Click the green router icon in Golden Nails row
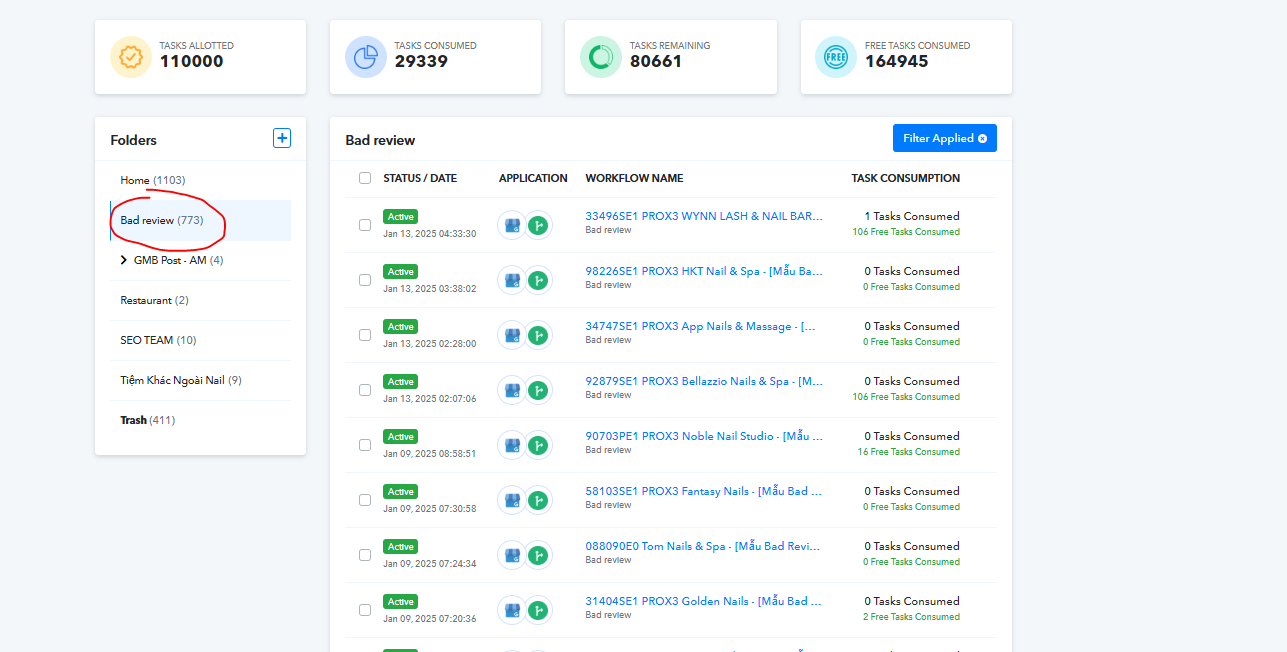 (x=538, y=610)
